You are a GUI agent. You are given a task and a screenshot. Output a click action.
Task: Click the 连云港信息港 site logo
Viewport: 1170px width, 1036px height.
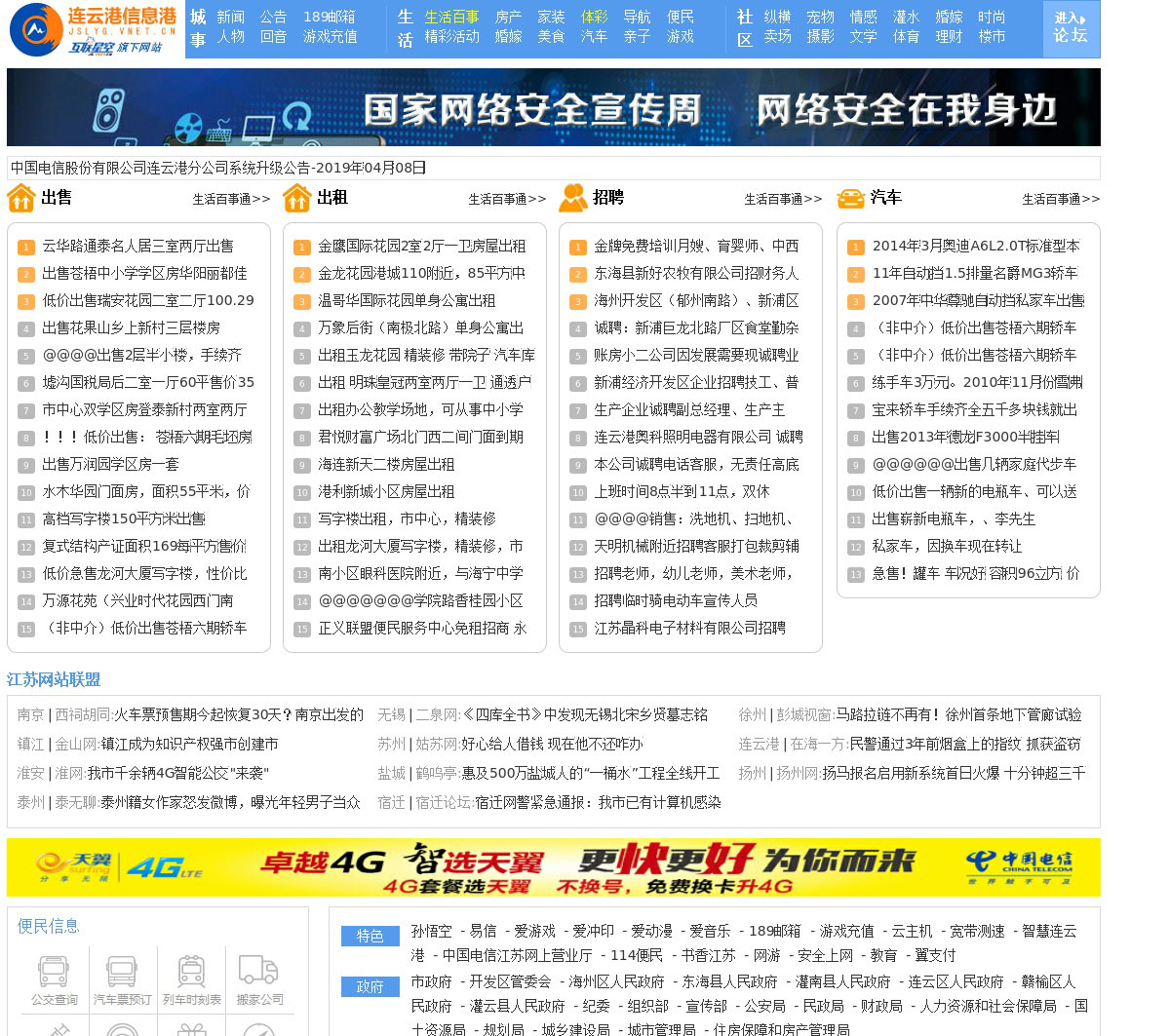(x=94, y=29)
